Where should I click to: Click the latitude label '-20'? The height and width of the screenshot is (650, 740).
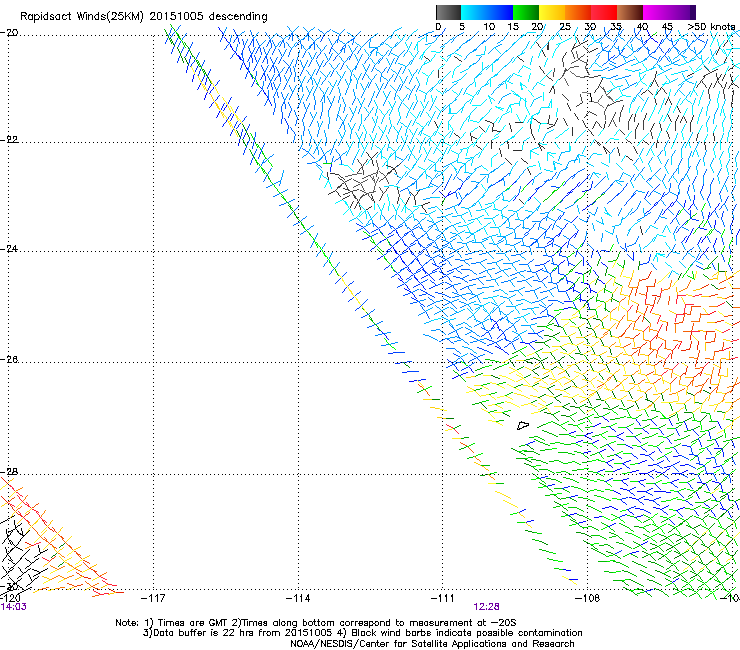[x=9, y=32]
